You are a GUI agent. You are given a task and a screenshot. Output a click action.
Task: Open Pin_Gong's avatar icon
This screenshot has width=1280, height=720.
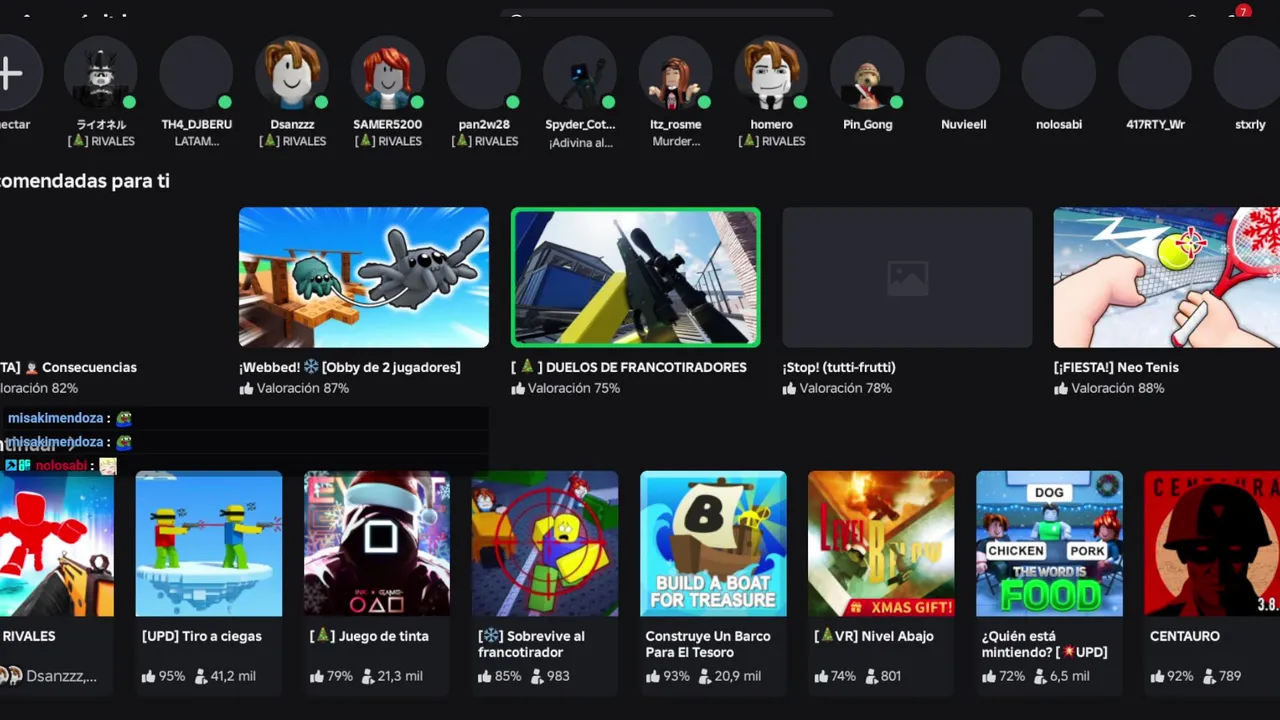(x=867, y=73)
